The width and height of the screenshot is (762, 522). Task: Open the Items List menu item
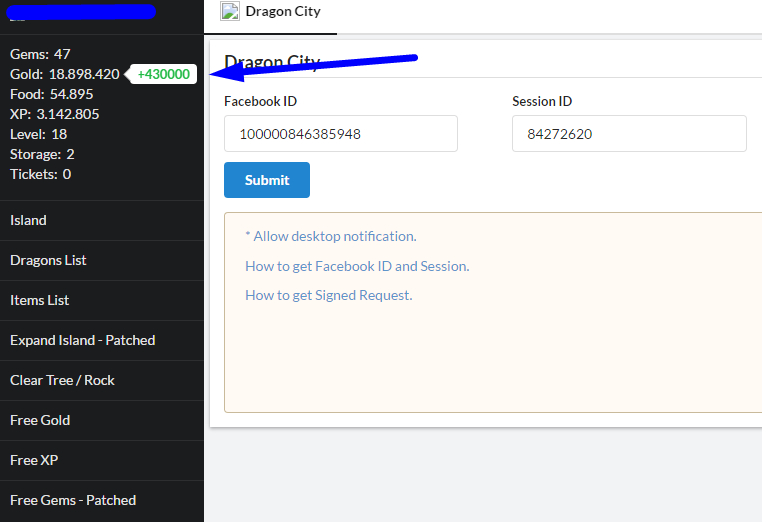tap(102, 300)
